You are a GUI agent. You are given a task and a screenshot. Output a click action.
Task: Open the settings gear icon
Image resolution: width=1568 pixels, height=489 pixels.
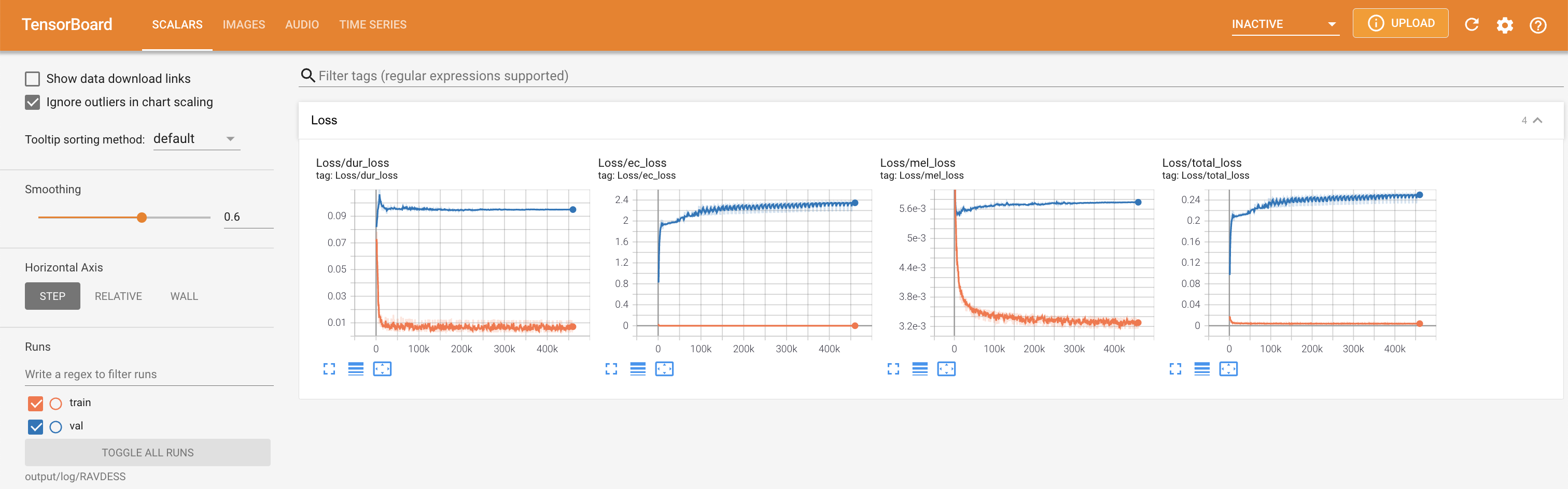[1505, 25]
